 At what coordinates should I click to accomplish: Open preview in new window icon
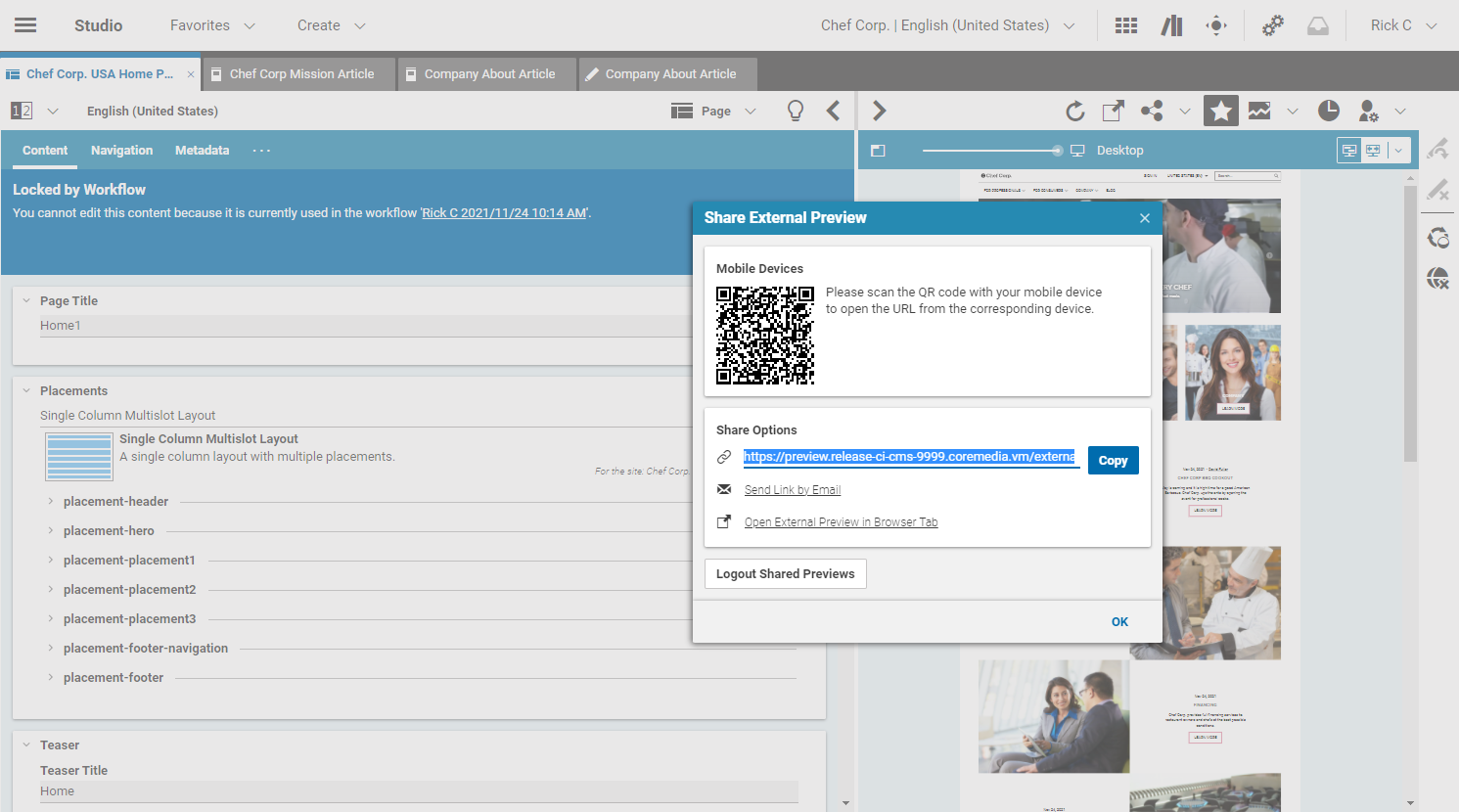coord(1113,111)
